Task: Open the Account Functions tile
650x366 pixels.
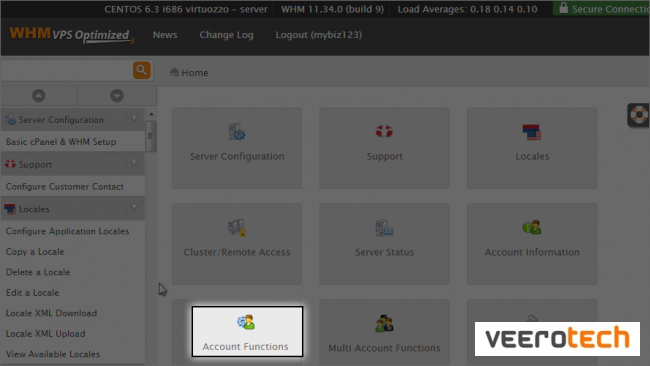Action: [247, 331]
